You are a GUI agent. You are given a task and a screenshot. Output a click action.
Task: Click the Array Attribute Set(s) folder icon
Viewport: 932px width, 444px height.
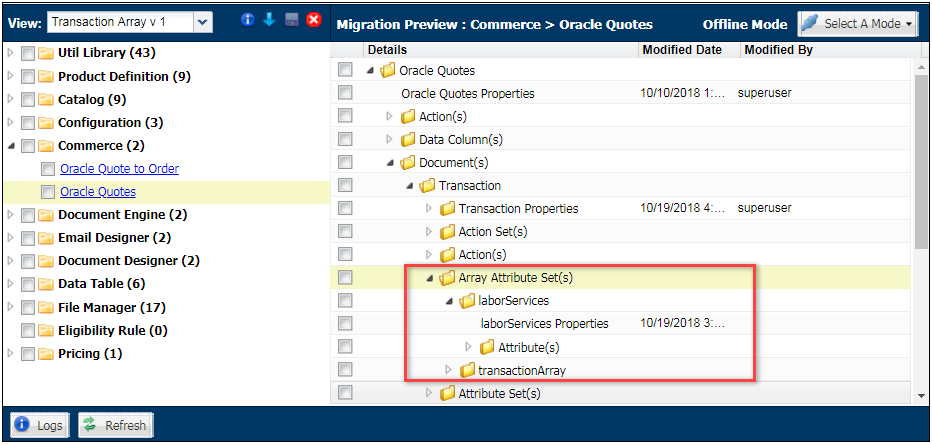pos(447,278)
